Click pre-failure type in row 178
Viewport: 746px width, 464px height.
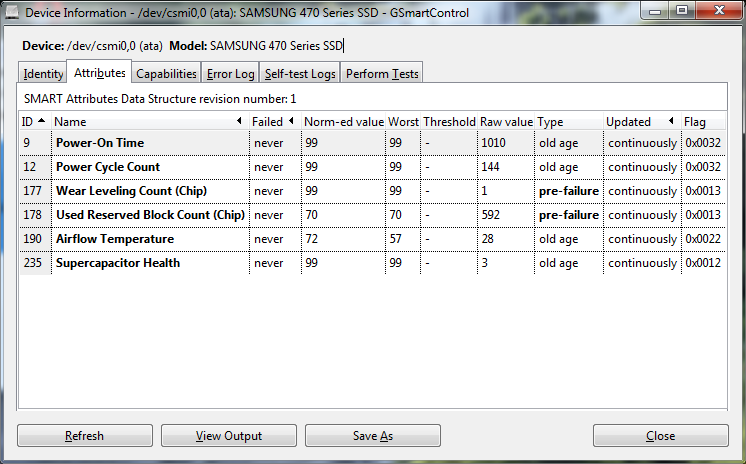(x=569, y=215)
